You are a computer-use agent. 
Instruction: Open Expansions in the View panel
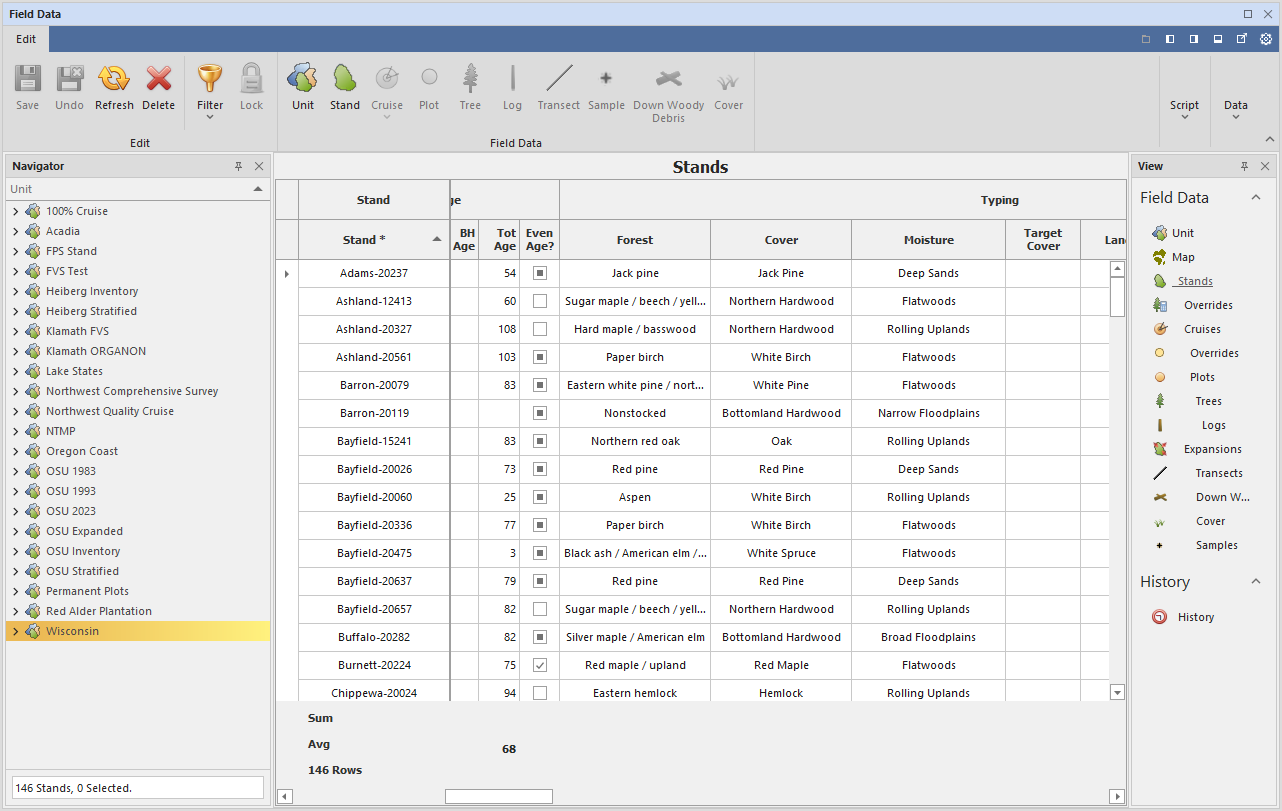pos(1212,449)
